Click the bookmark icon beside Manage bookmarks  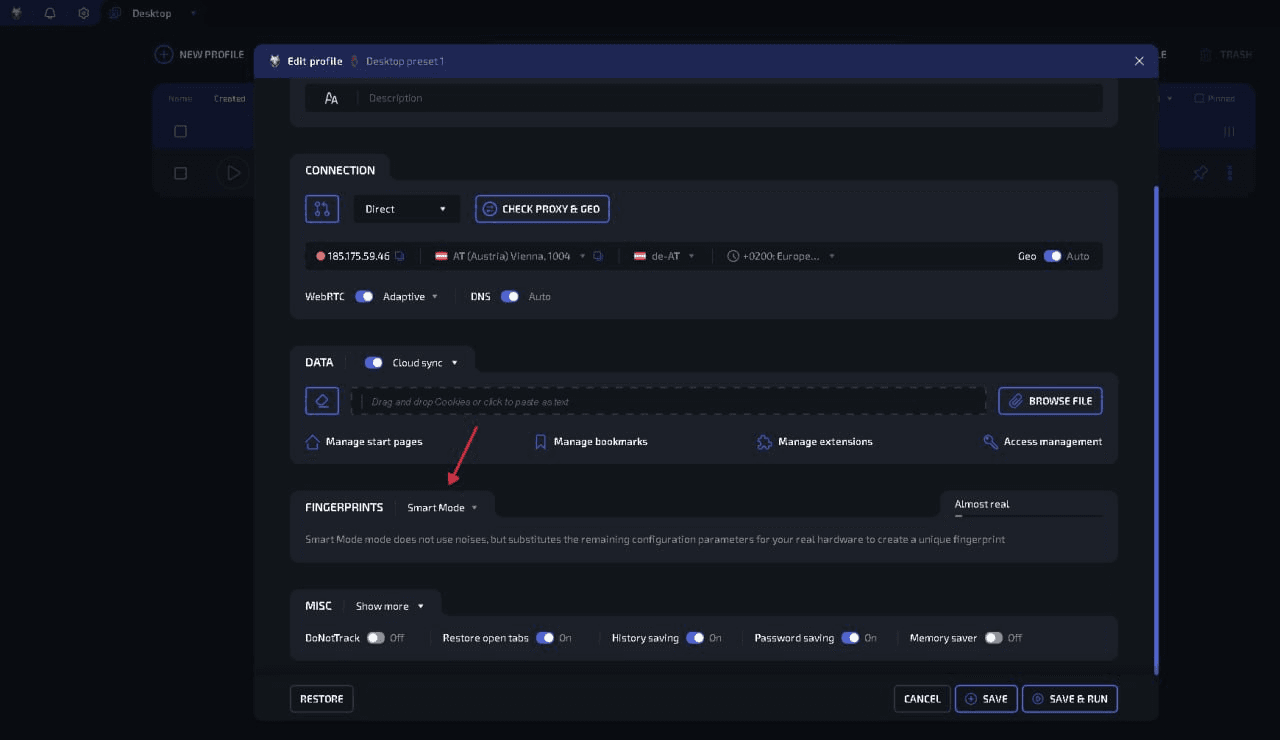(x=541, y=441)
